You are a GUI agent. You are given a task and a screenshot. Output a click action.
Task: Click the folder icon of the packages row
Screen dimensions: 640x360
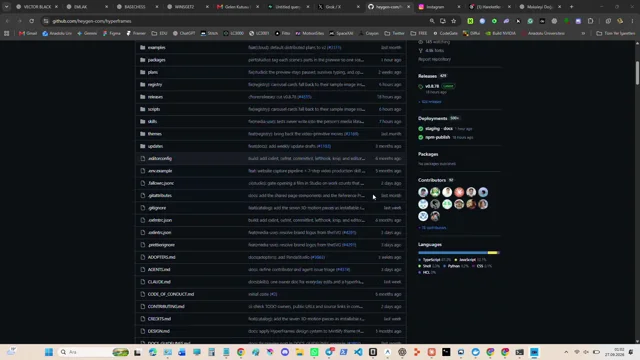142,60
